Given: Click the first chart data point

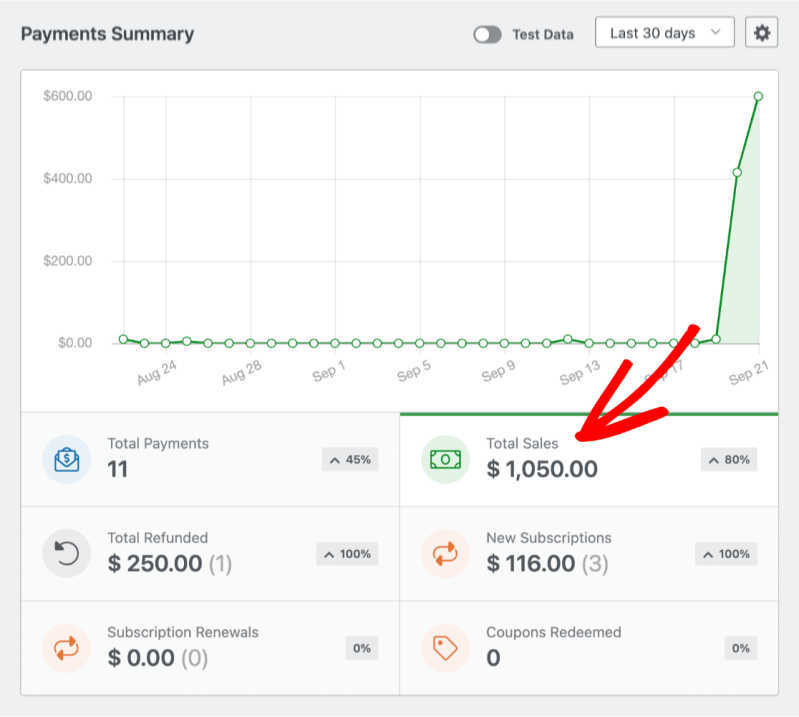Looking at the screenshot, I should (123, 339).
